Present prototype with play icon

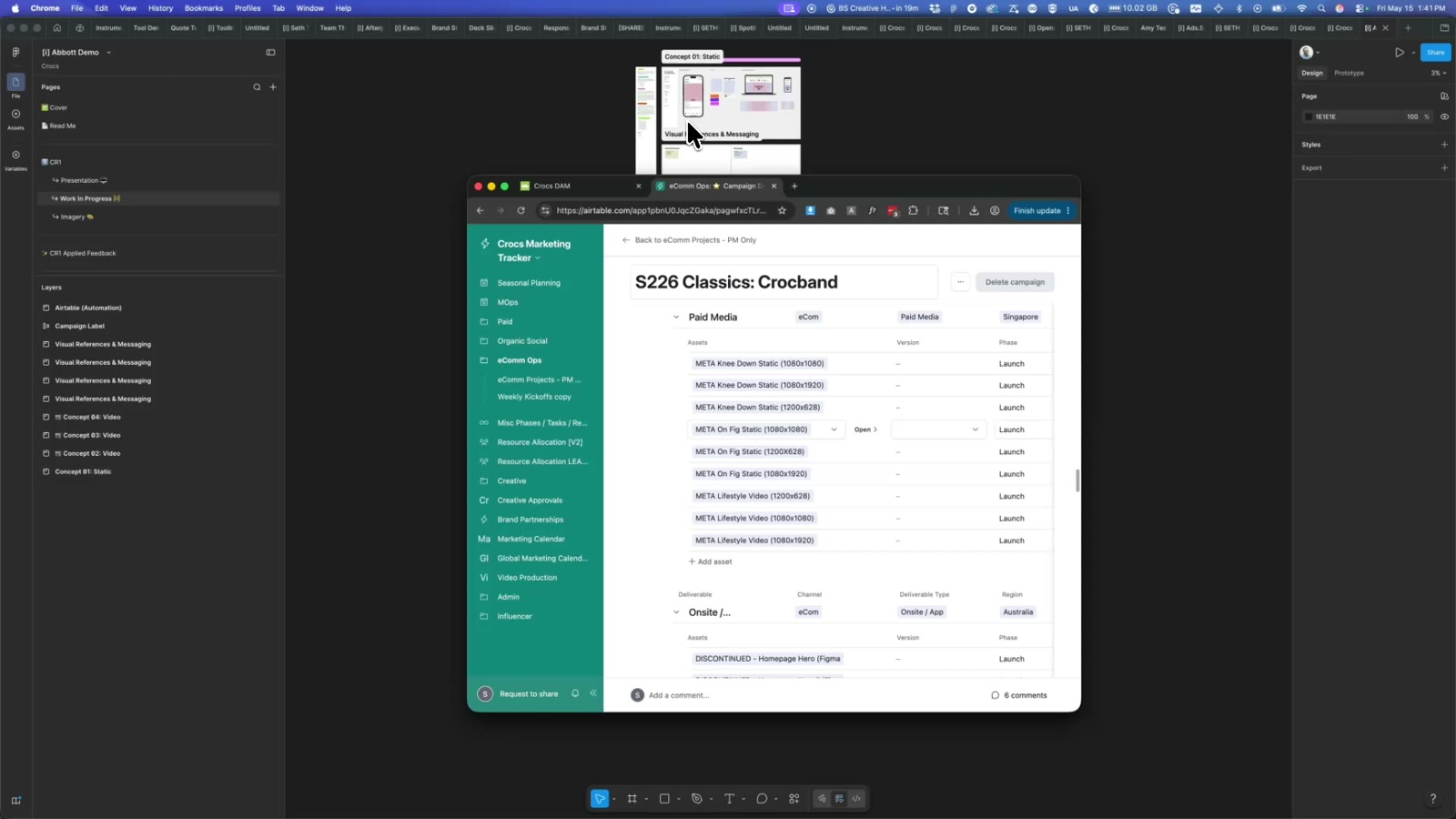click(1400, 52)
